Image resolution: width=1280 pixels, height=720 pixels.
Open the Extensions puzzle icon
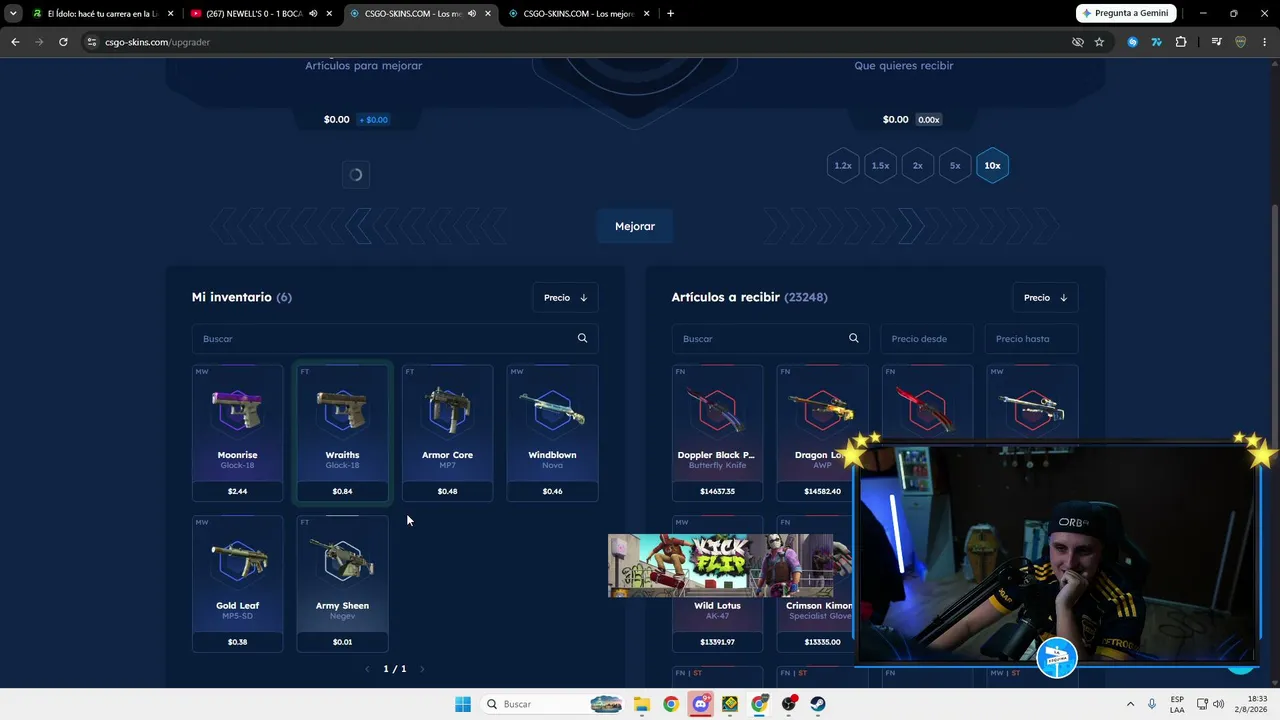pyautogui.click(x=1181, y=42)
